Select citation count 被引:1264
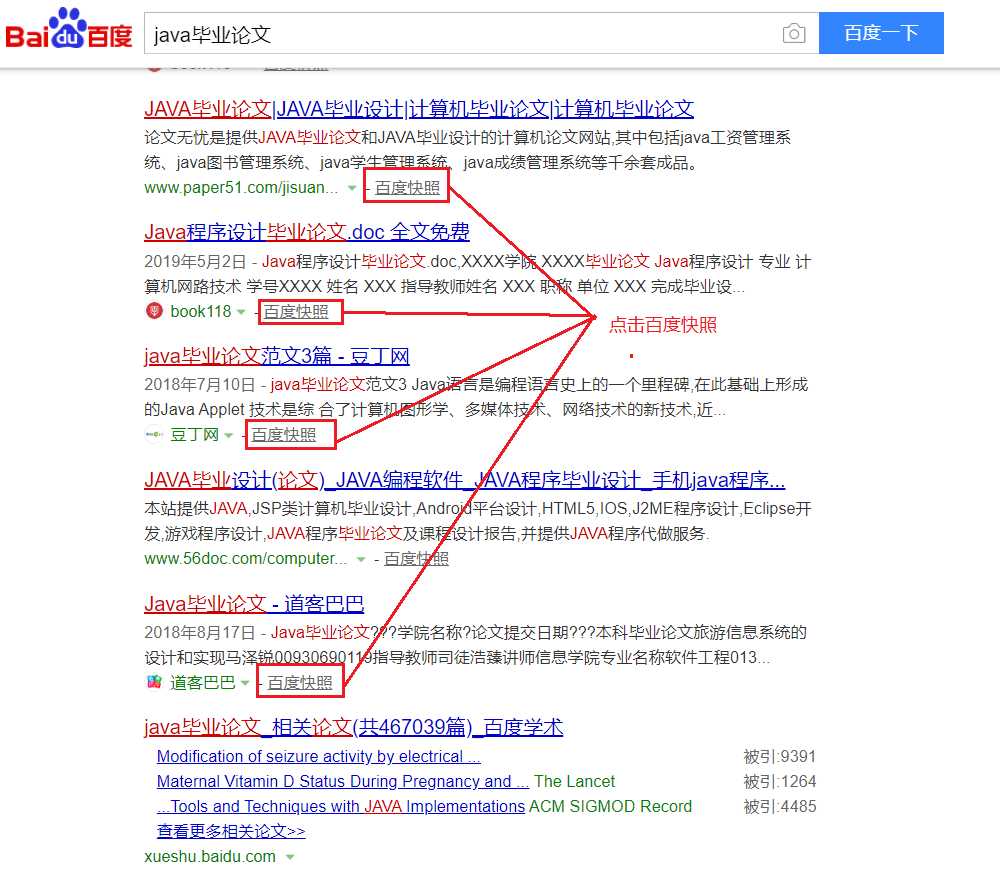This screenshot has width=1000, height=874. [779, 781]
